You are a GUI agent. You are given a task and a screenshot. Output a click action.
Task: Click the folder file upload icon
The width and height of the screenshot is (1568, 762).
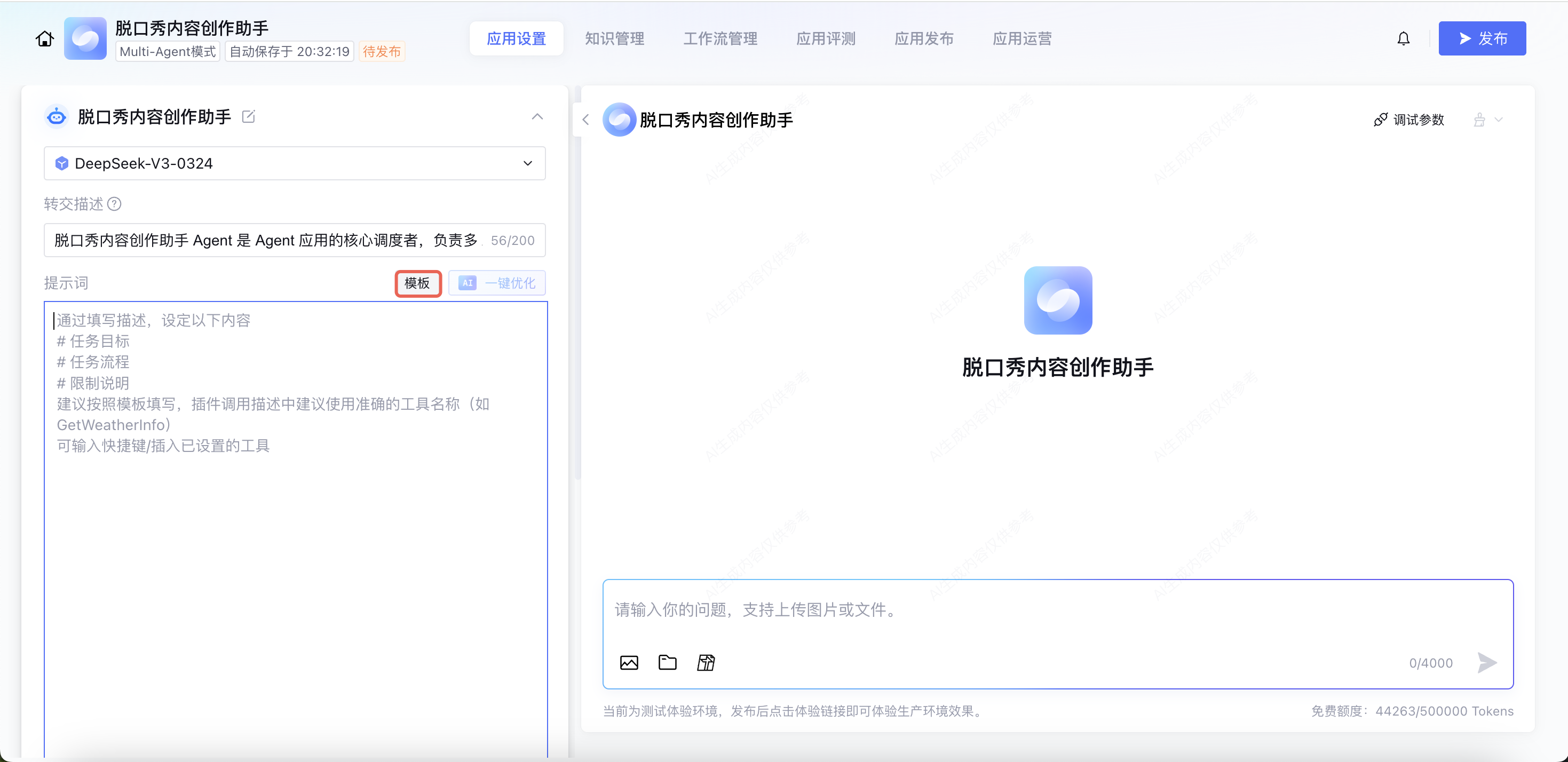point(667,662)
